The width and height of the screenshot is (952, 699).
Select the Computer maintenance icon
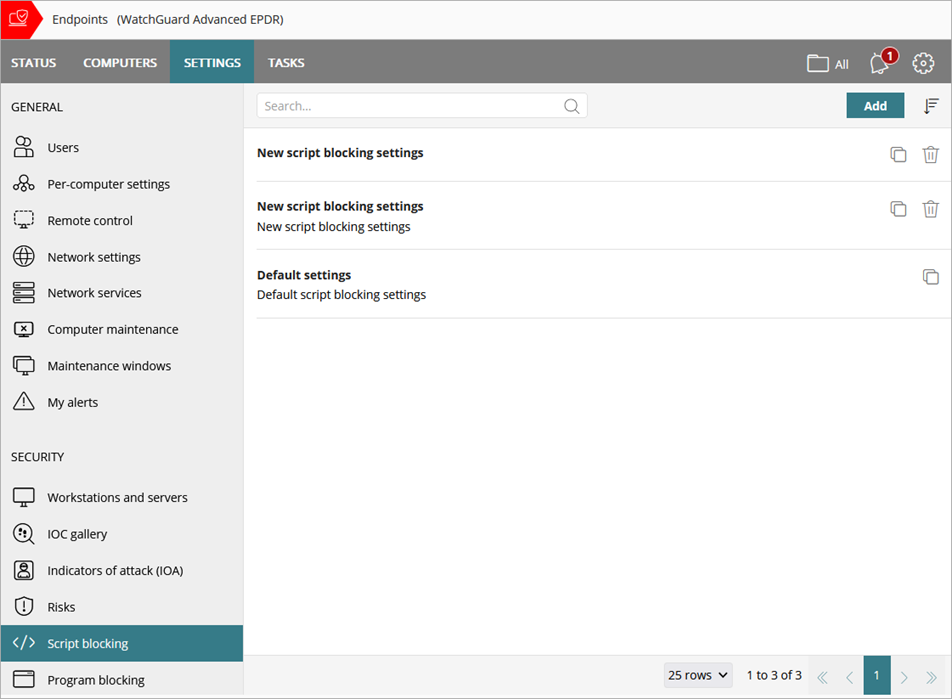point(25,328)
